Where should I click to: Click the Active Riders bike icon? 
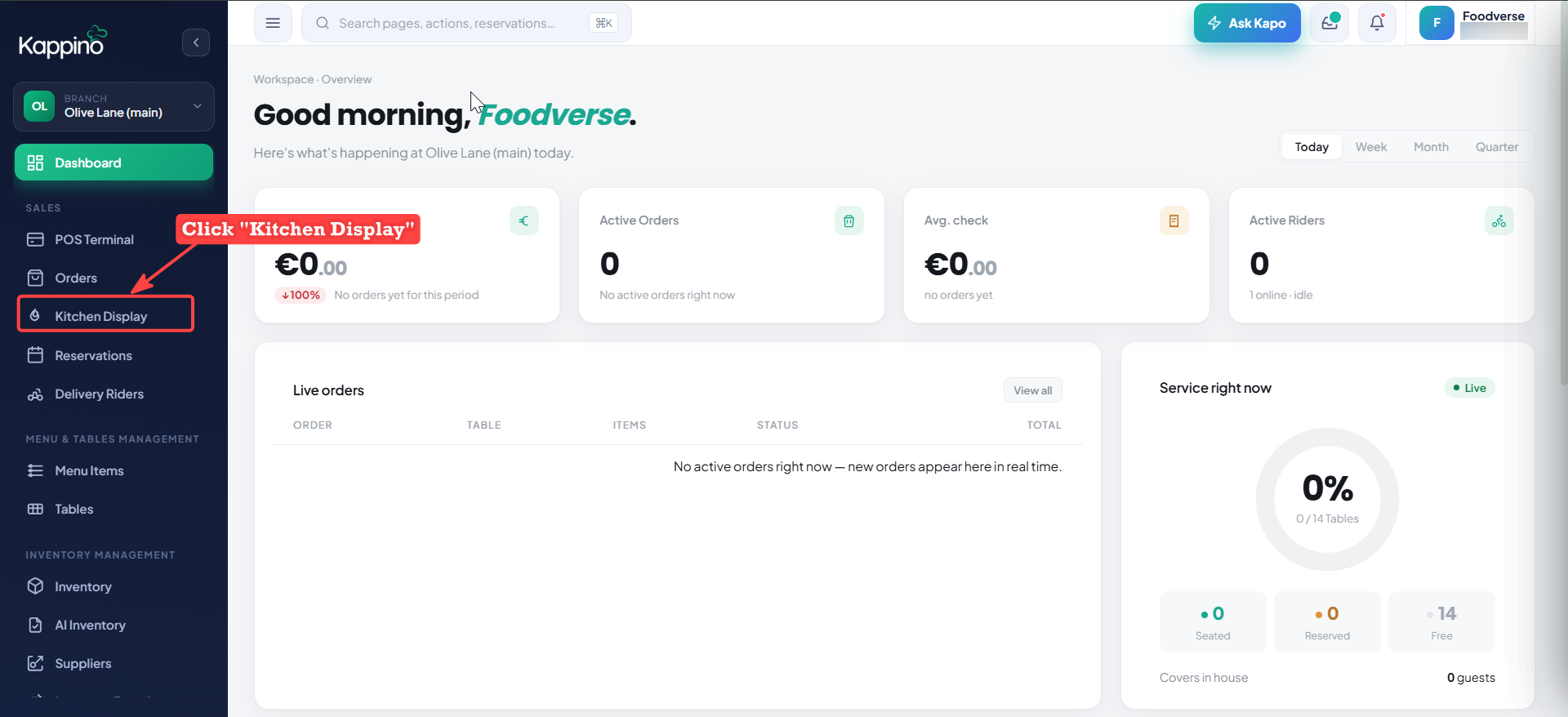pyautogui.click(x=1499, y=220)
